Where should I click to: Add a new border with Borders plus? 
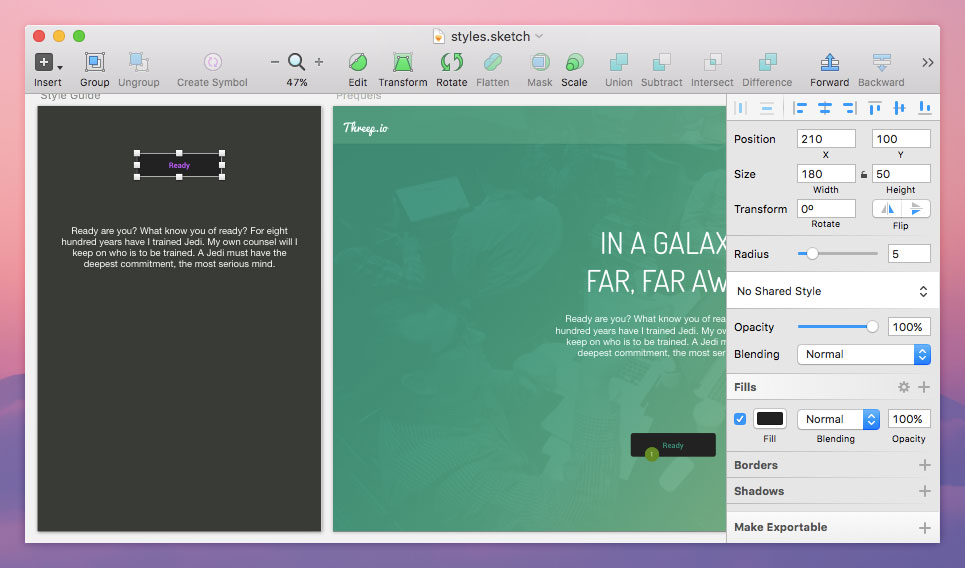(924, 465)
